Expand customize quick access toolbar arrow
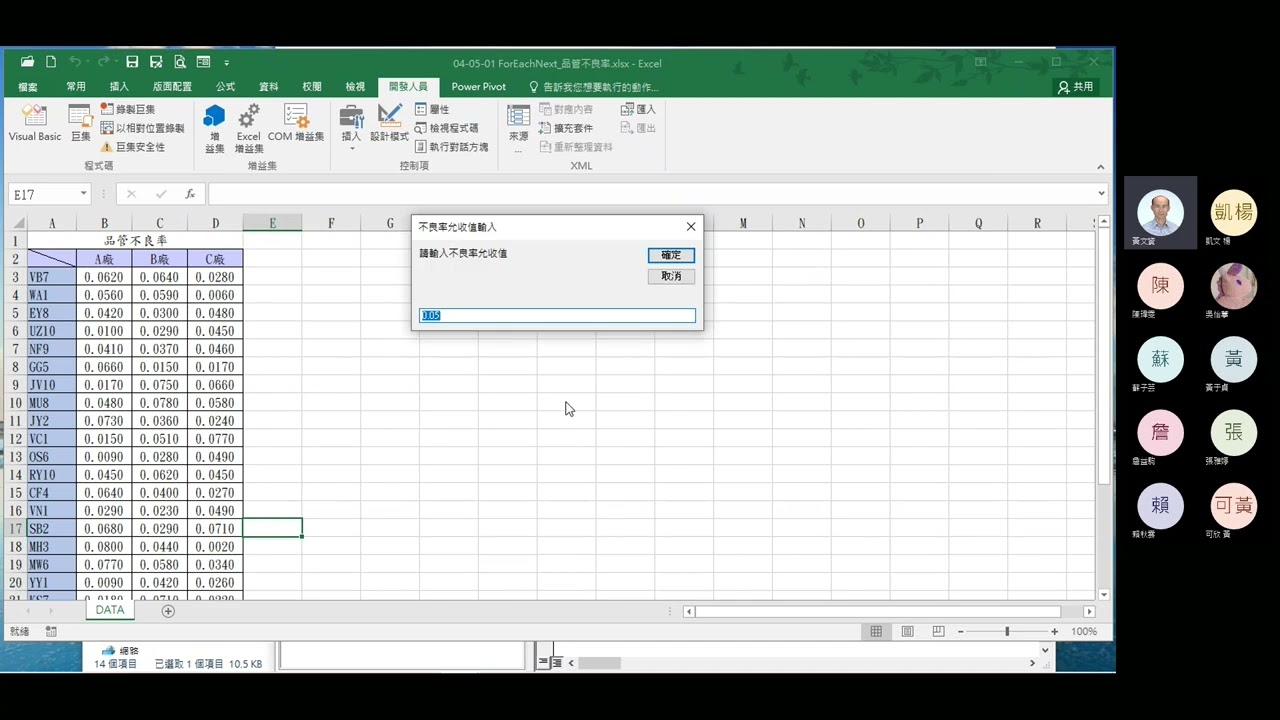1280x720 pixels. click(x=227, y=63)
